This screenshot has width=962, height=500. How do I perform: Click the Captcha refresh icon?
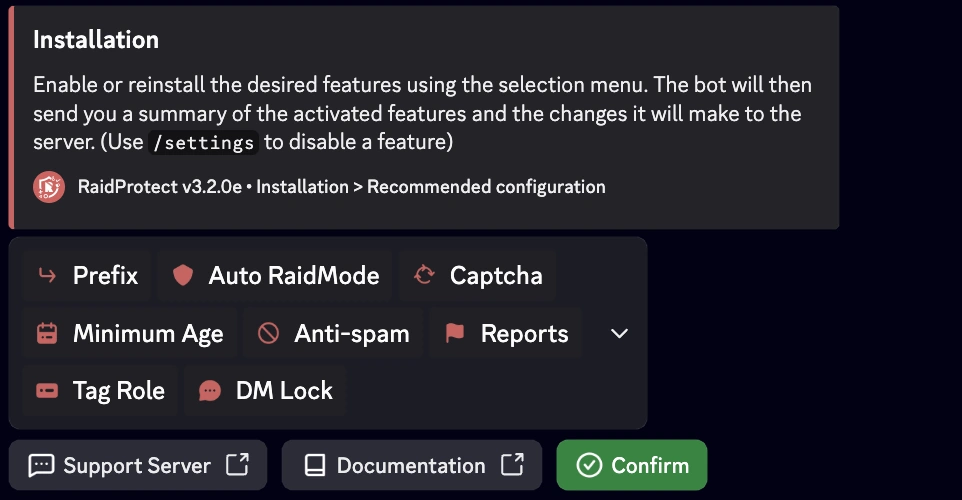click(424, 276)
